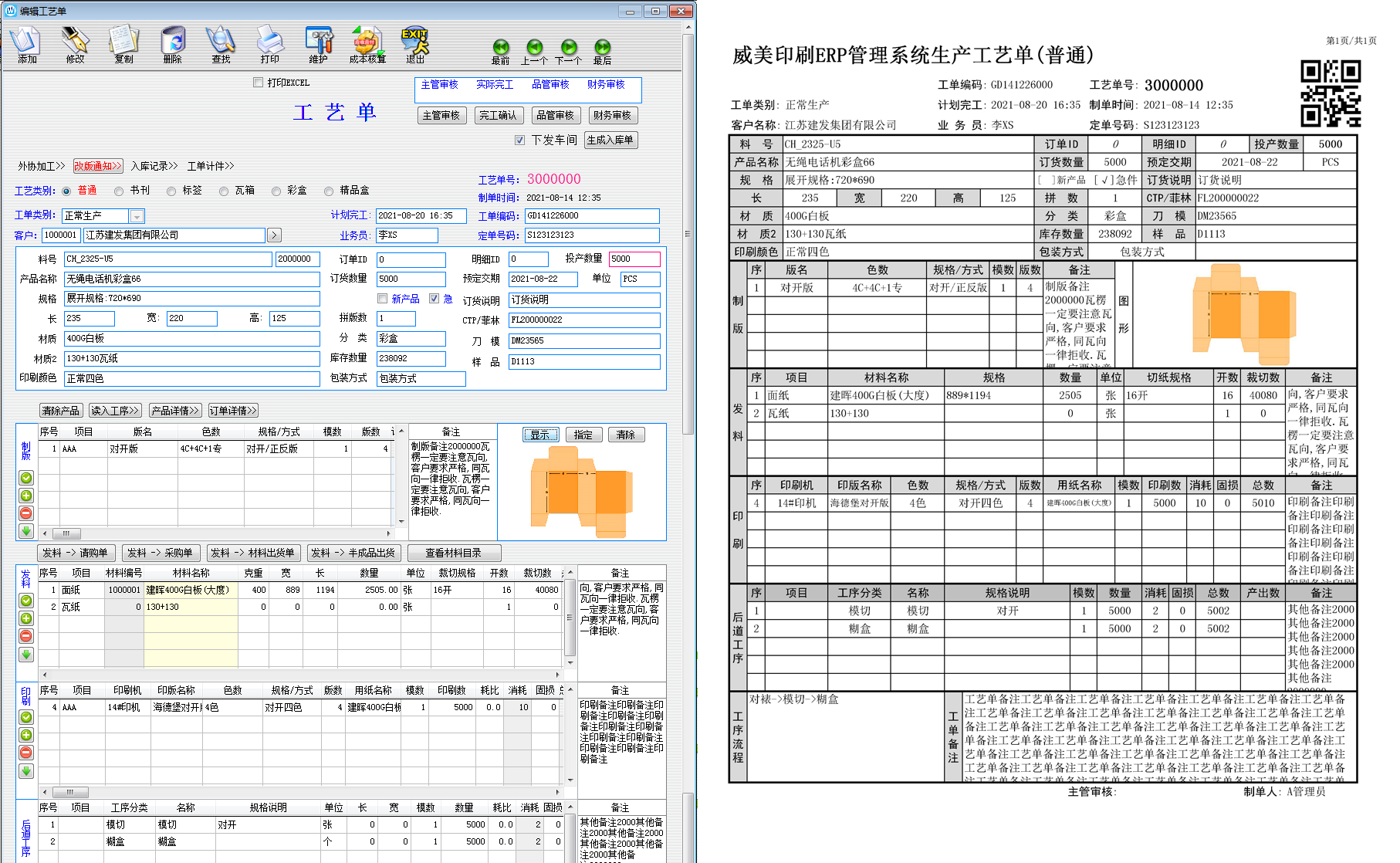Click red minus icon in 制版 section
Viewport: 1400px width, 863px height.
[26, 513]
